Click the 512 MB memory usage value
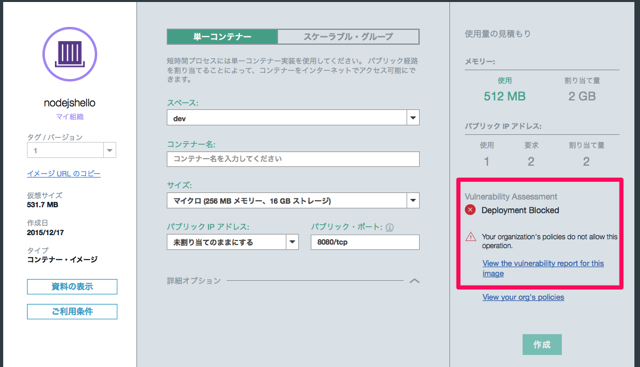This screenshot has height=367, width=640. pos(504,96)
